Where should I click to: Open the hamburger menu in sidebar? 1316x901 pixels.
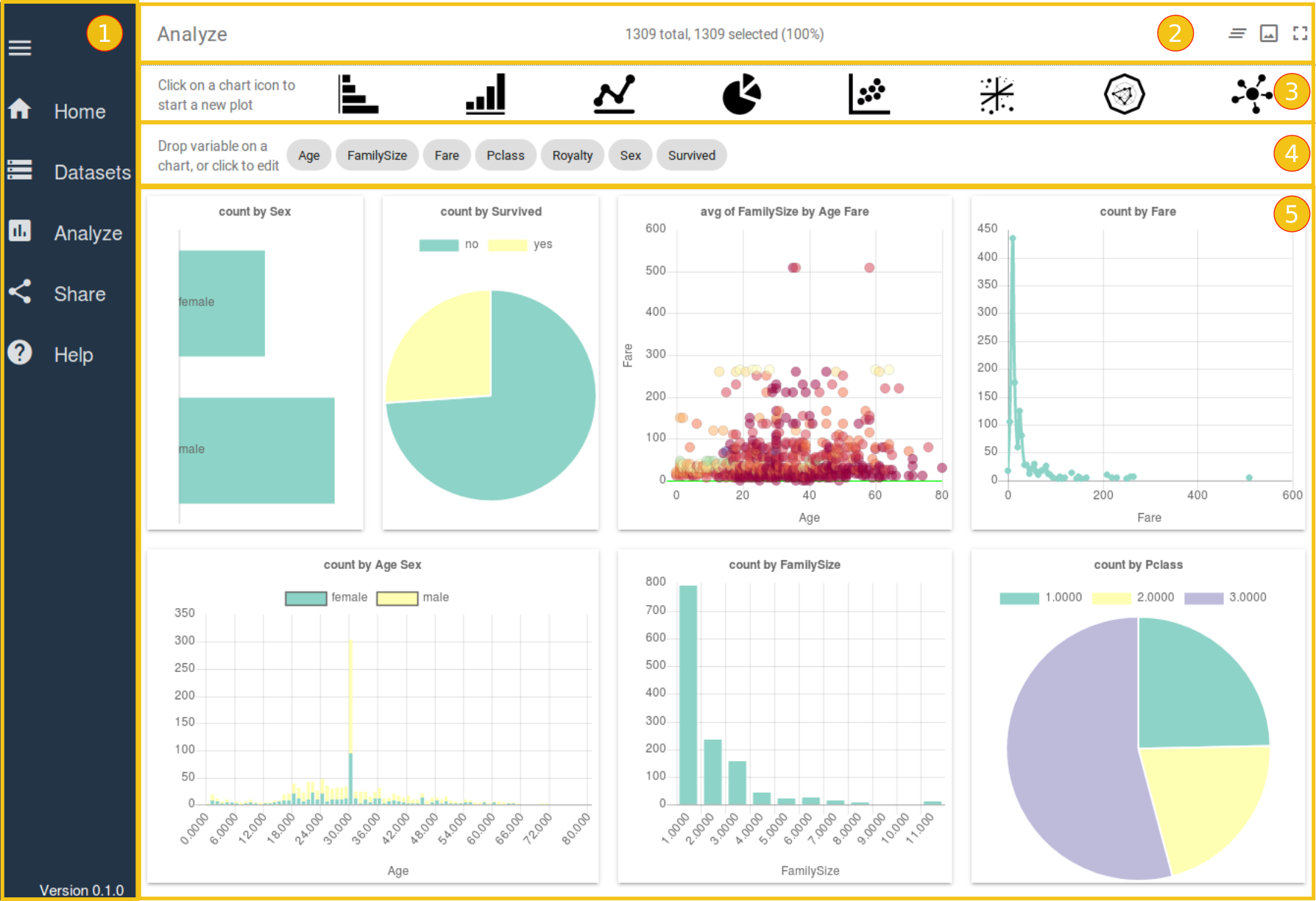click(20, 49)
